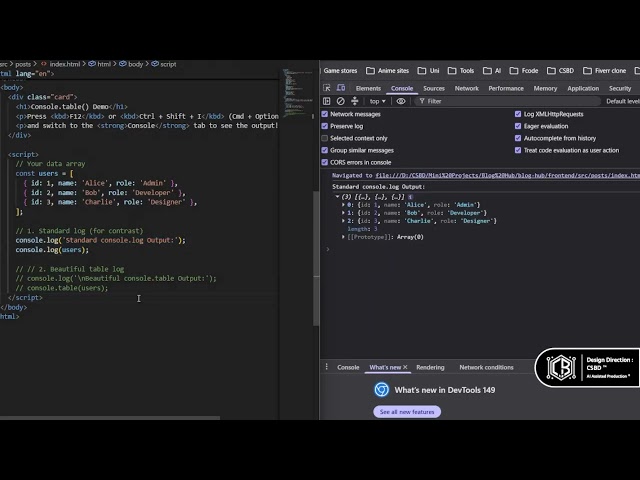Click the body breadcrumb in editor
Screen dimensions: 640x480
tap(131, 64)
